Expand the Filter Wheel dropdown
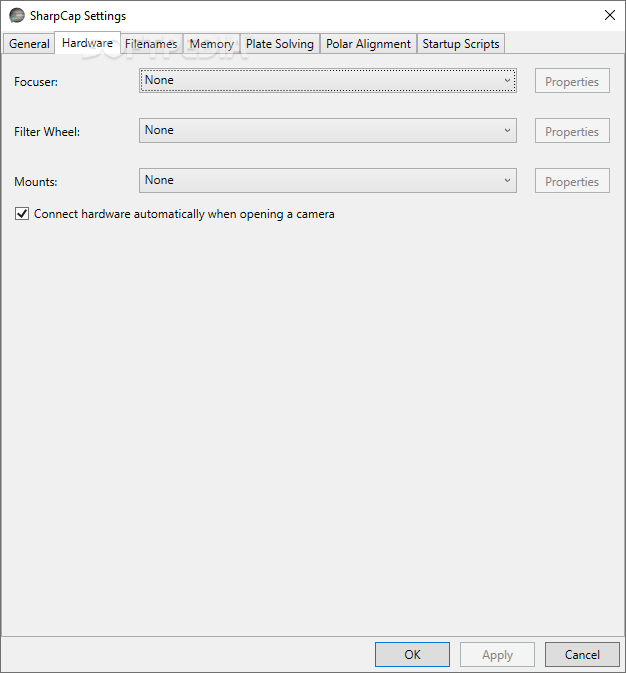 [328, 130]
